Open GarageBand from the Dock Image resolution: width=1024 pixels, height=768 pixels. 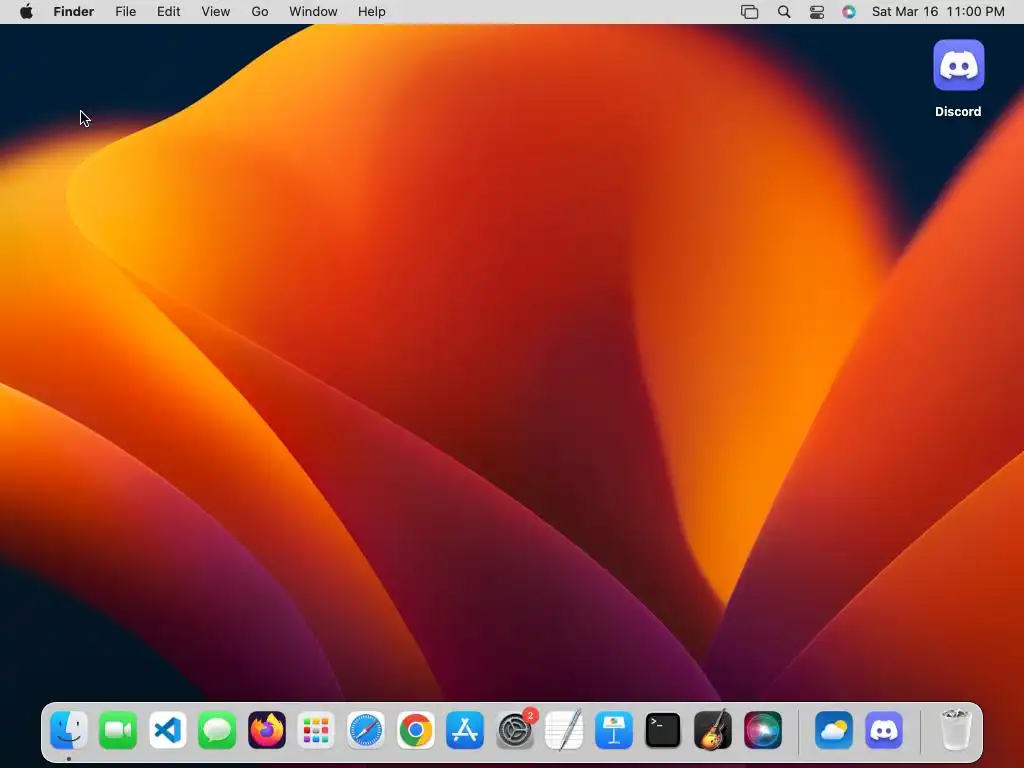pyautogui.click(x=712, y=729)
